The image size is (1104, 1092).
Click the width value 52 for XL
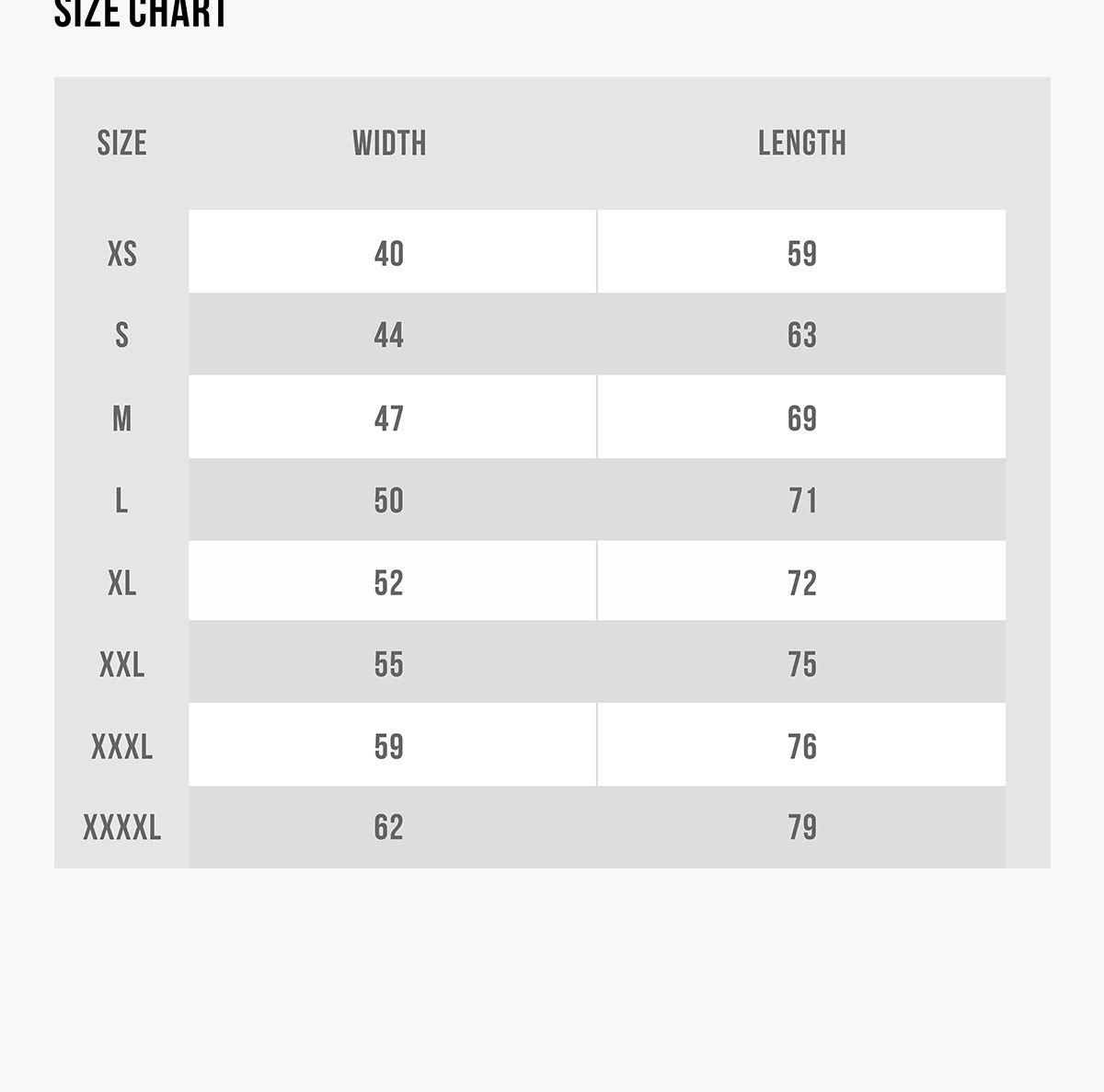tap(389, 582)
